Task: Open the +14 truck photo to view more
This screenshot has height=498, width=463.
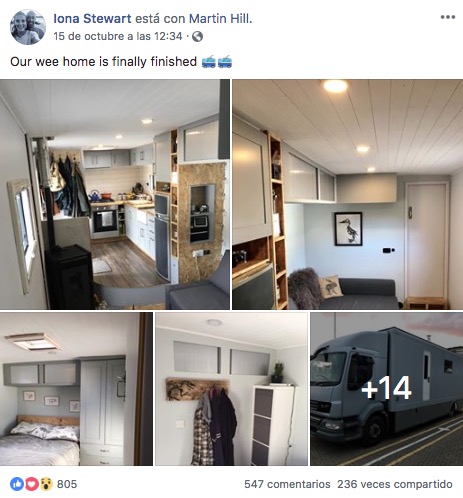Action: click(387, 389)
